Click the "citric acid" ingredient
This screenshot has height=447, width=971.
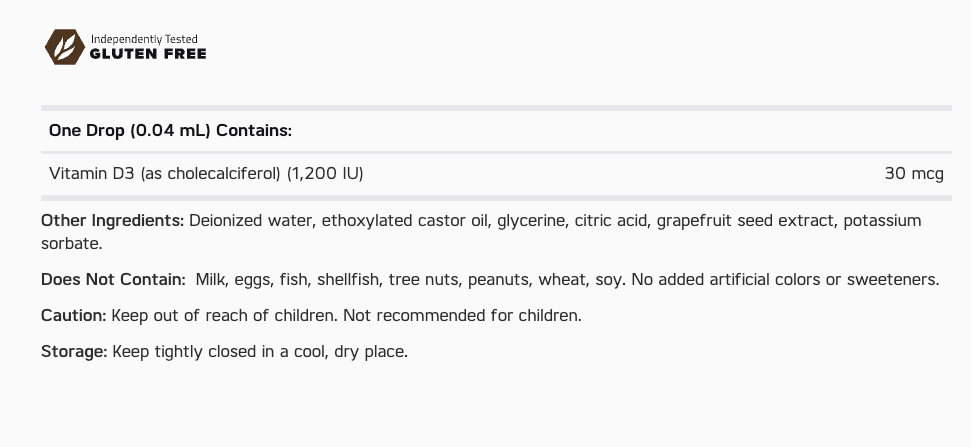coord(610,220)
